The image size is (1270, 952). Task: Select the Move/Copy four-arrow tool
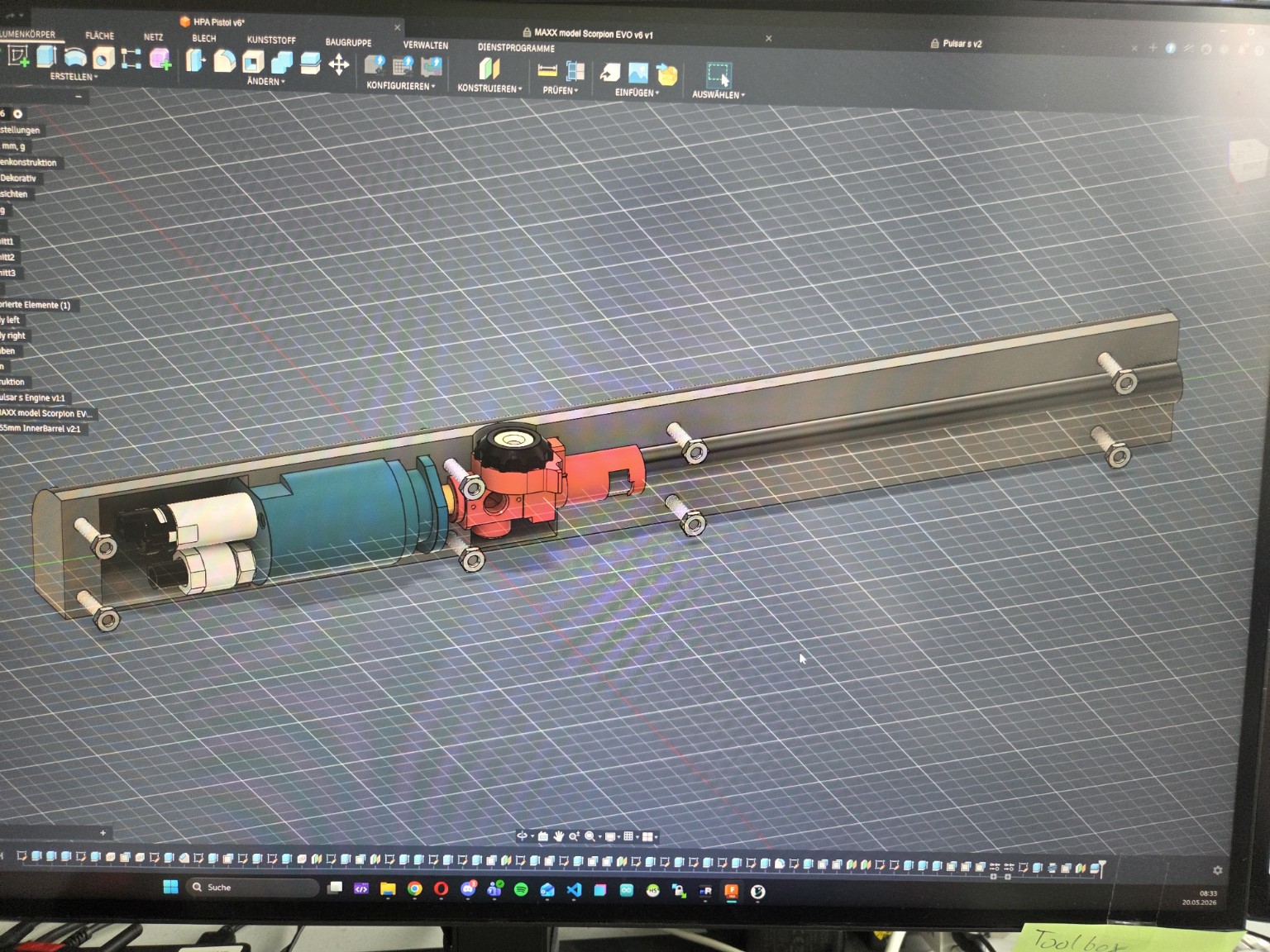(338, 64)
